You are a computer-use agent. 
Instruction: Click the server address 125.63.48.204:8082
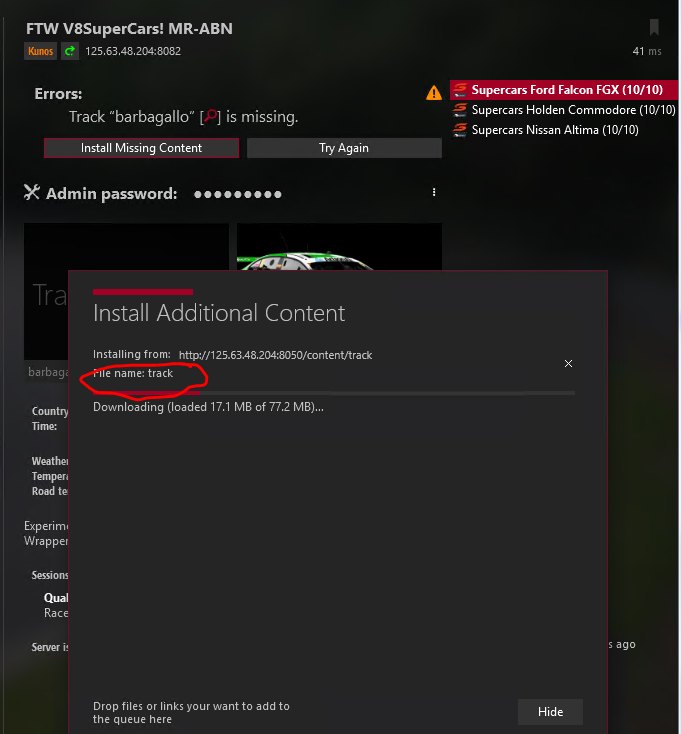click(133, 51)
